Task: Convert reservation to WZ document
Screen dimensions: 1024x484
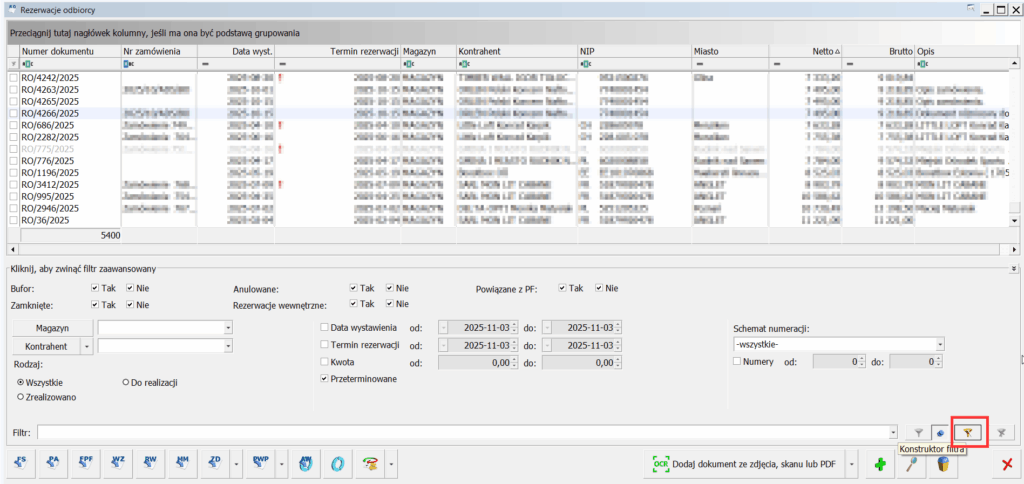Action: (119, 464)
